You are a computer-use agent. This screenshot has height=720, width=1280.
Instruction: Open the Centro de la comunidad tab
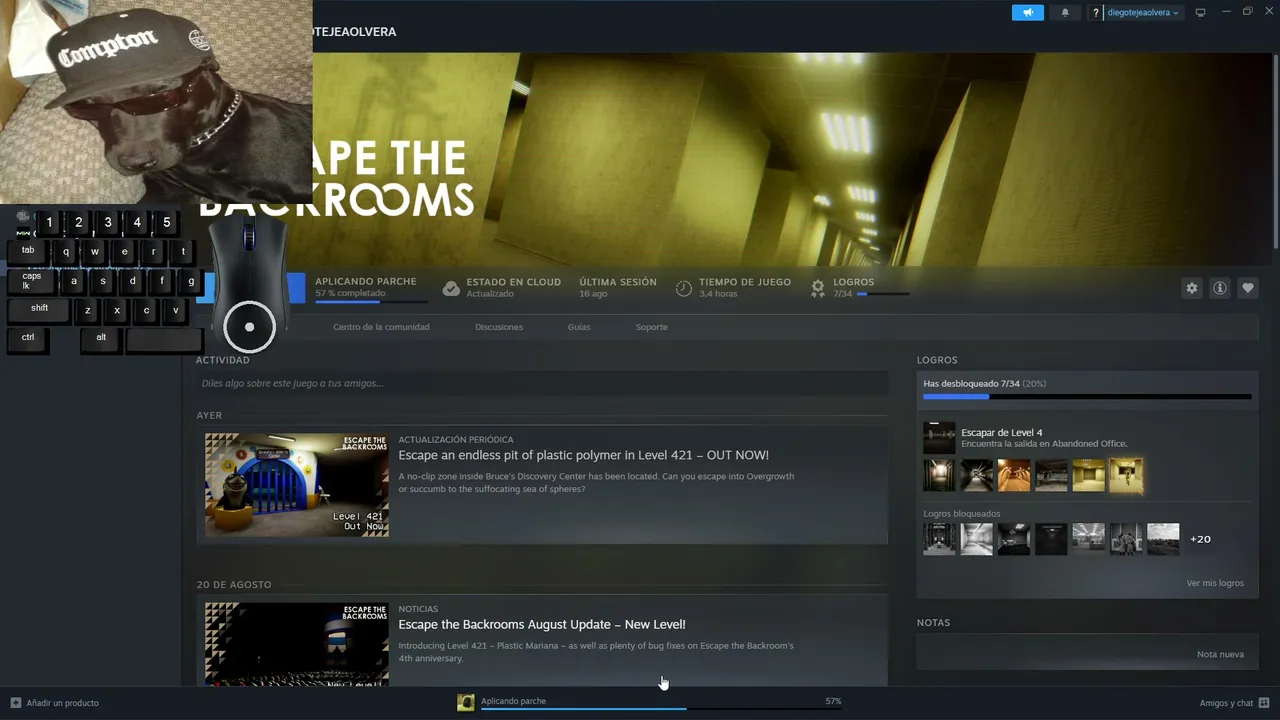click(x=381, y=327)
